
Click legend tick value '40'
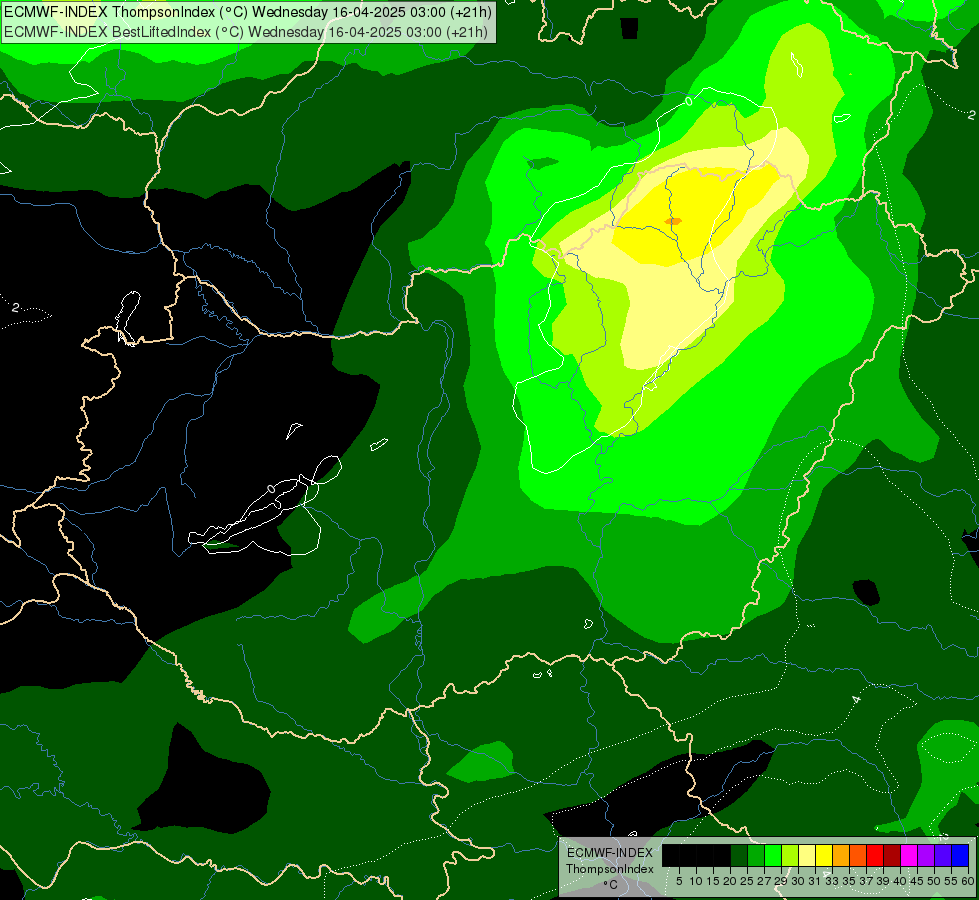900,881
